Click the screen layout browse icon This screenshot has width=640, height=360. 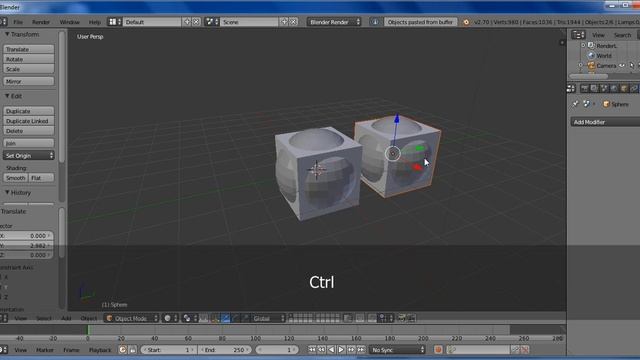pyautogui.click(x=115, y=22)
